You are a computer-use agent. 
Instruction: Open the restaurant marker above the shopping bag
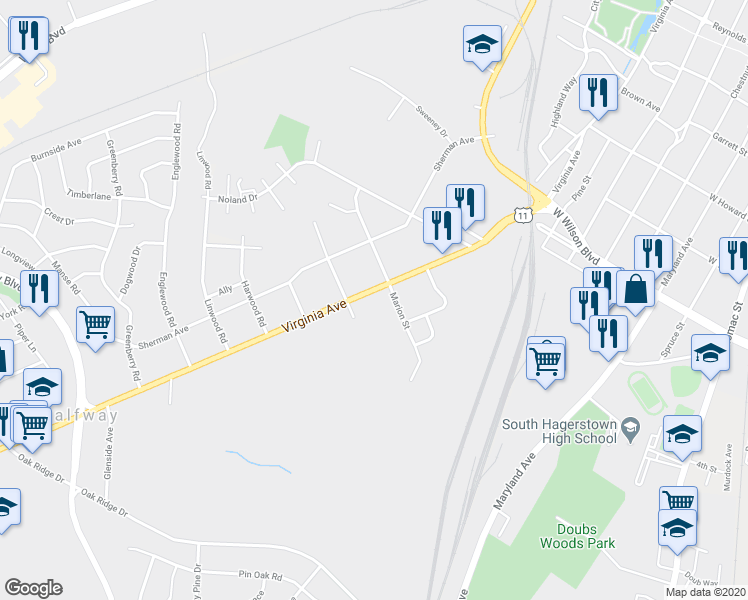tap(654, 257)
